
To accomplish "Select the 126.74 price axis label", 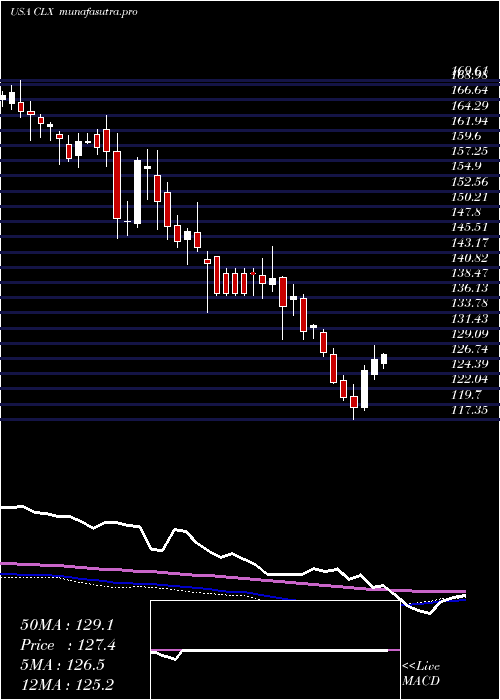I will [470, 349].
